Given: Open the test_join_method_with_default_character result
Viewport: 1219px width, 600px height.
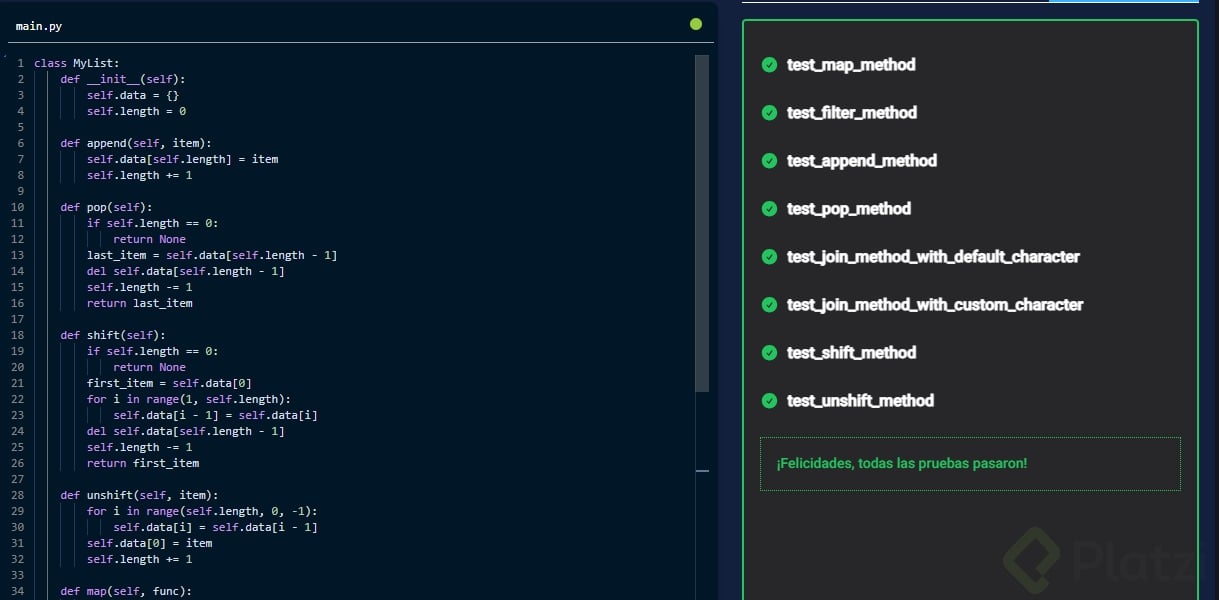Looking at the screenshot, I should point(932,257).
